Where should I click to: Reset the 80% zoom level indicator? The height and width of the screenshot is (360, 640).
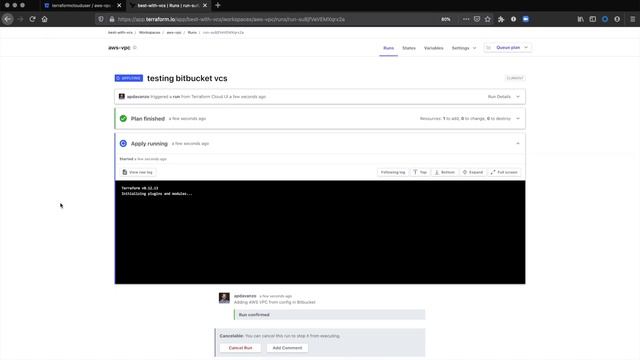coord(446,19)
